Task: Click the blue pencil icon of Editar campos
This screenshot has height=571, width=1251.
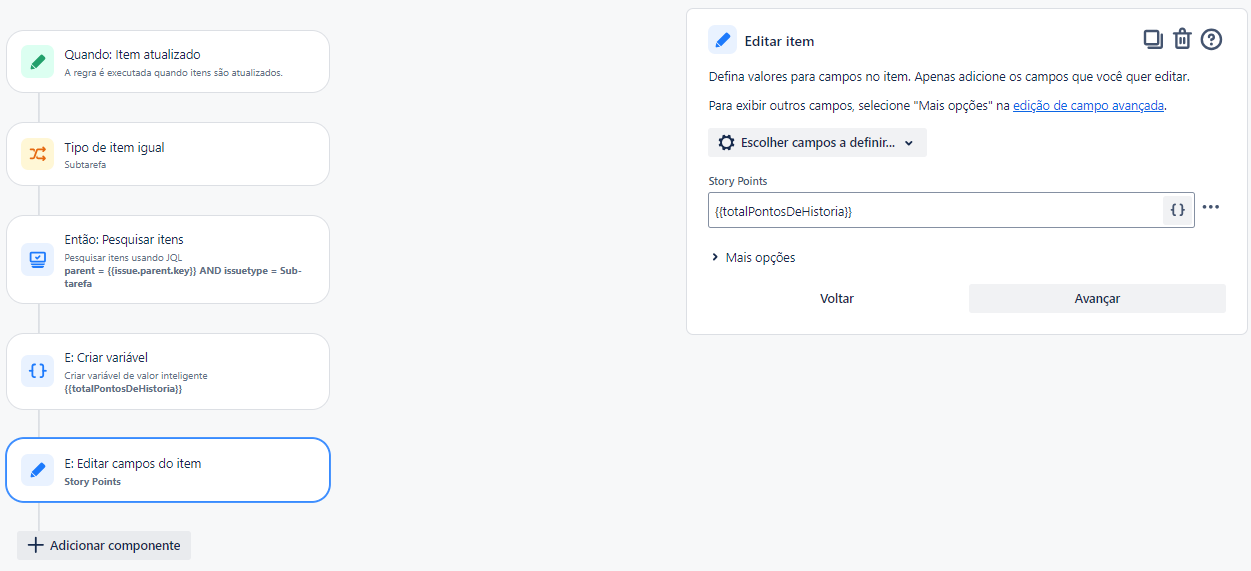Action: pos(38,470)
